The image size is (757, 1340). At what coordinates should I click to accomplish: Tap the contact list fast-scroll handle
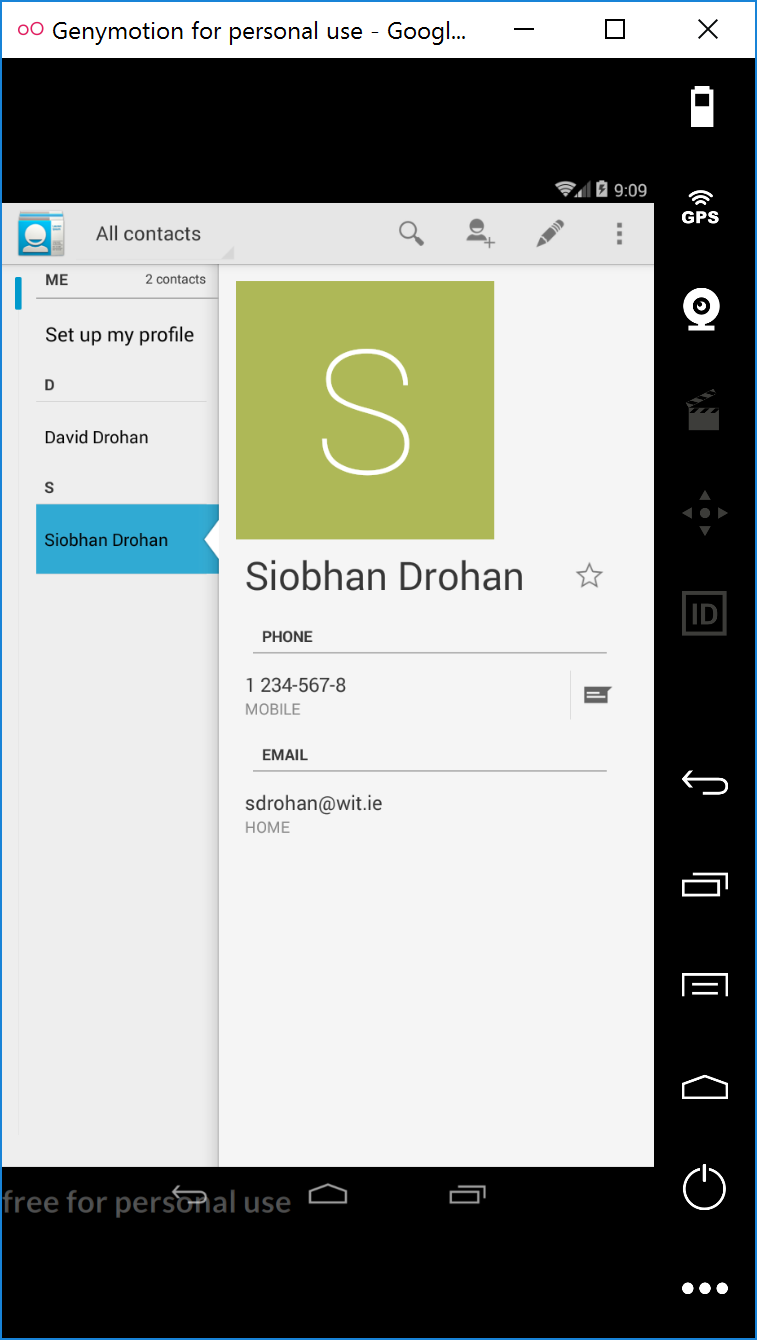[18, 293]
